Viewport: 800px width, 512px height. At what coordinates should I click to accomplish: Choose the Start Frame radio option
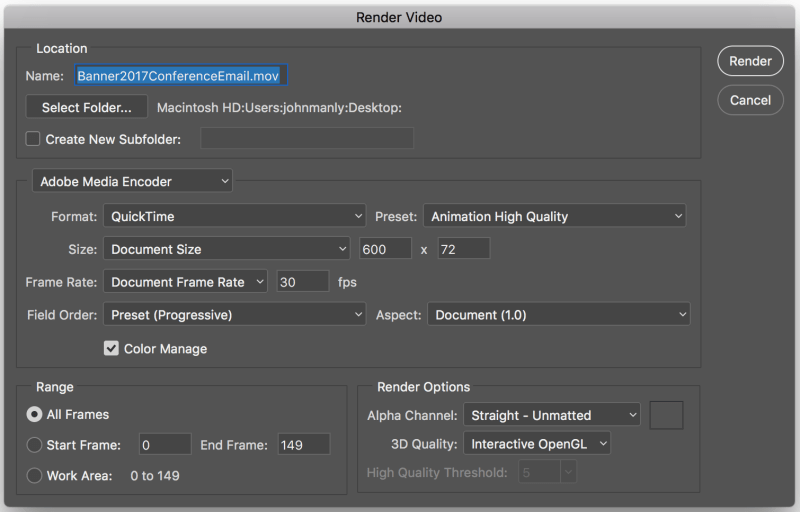[35, 445]
